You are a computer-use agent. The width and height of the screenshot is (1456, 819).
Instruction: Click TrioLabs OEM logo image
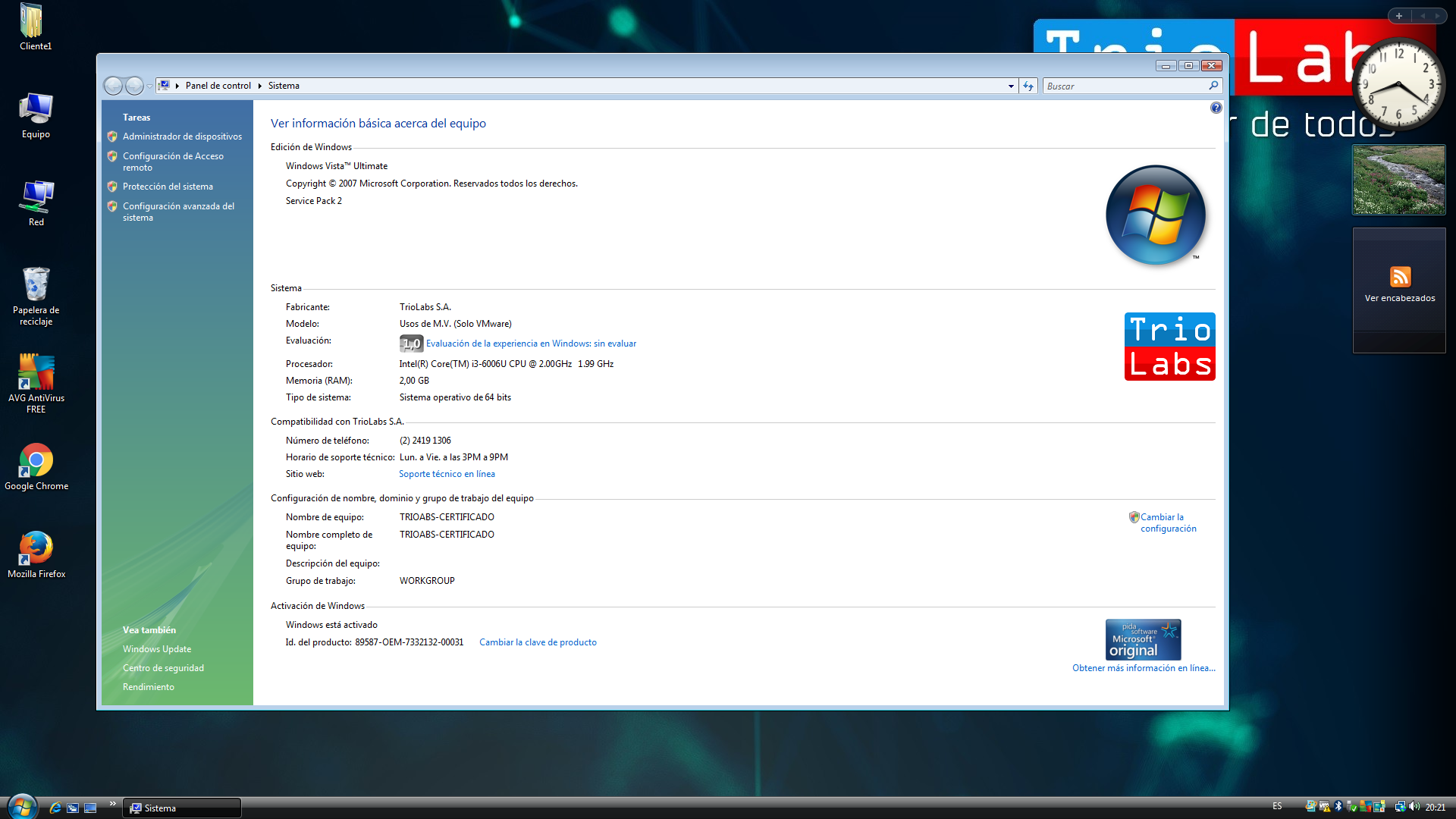point(1169,347)
